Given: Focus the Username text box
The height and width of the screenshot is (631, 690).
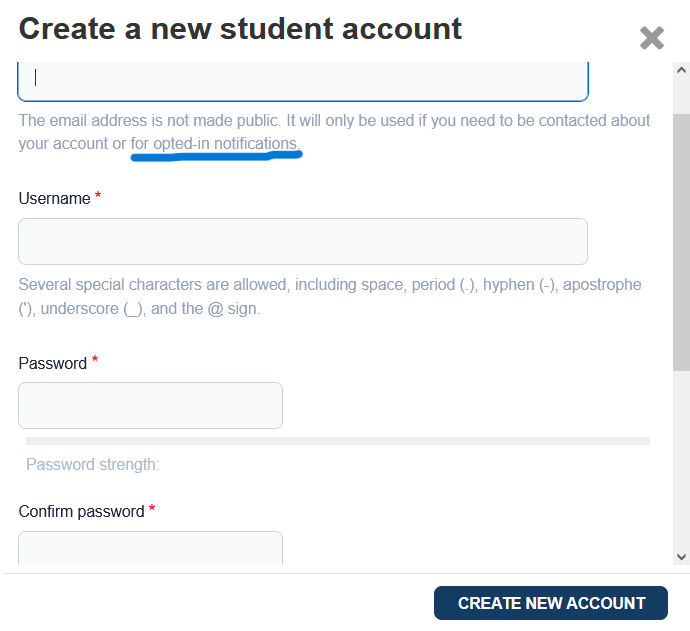Looking at the screenshot, I should pyautogui.click(x=302, y=241).
